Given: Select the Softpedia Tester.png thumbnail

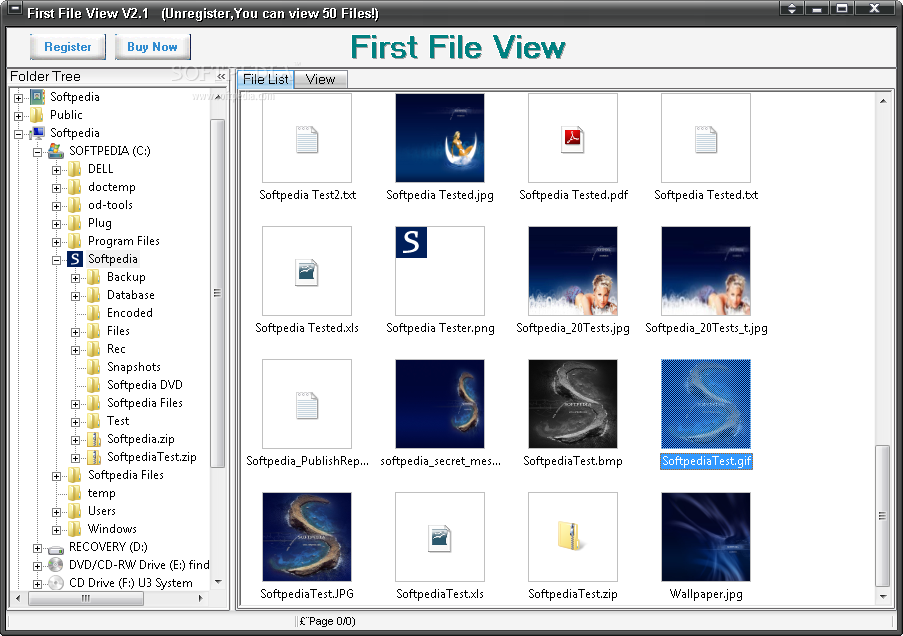Looking at the screenshot, I should click(440, 271).
